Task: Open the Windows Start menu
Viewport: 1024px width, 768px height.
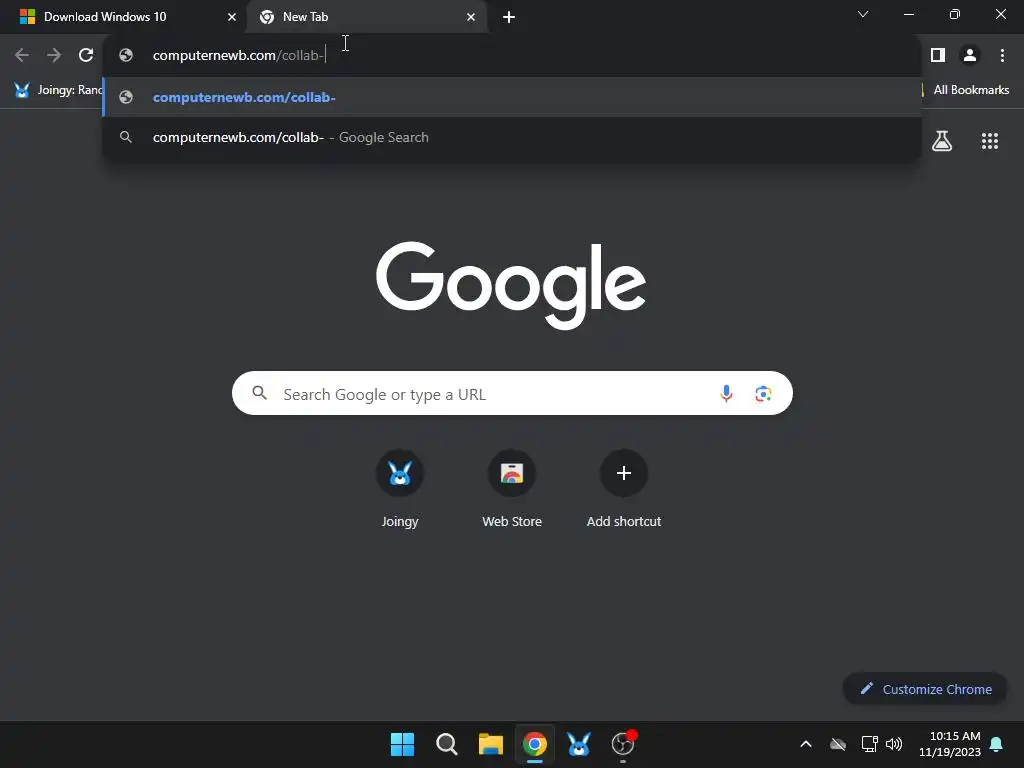Action: pyautogui.click(x=402, y=744)
